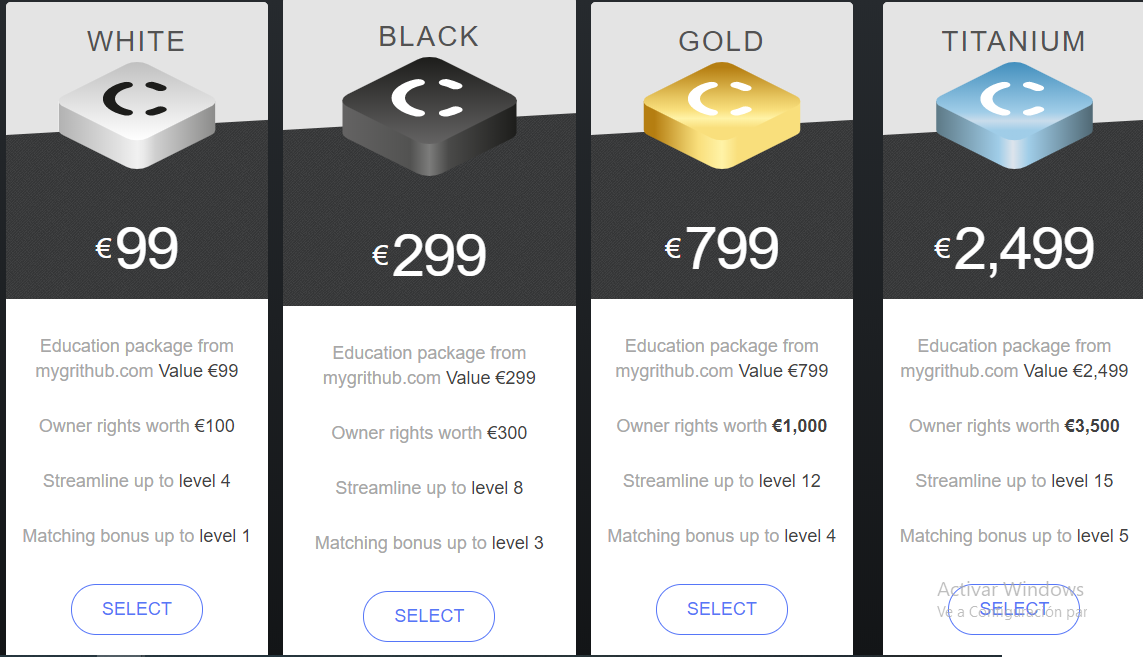The height and width of the screenshot is (657, 1143).
Task: Click the mygrithub.com text in White card
Action: 94,371
